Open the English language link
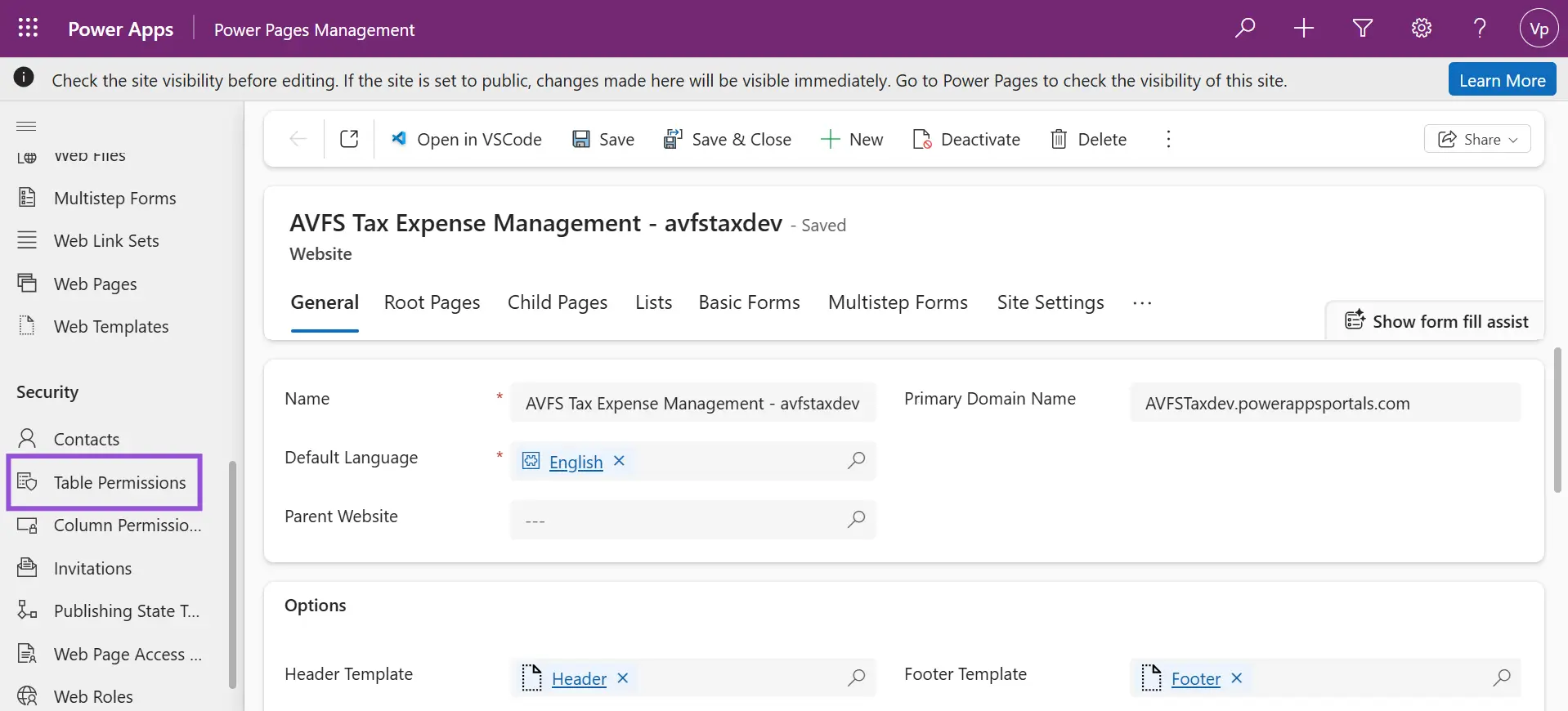 click(576, 463)
